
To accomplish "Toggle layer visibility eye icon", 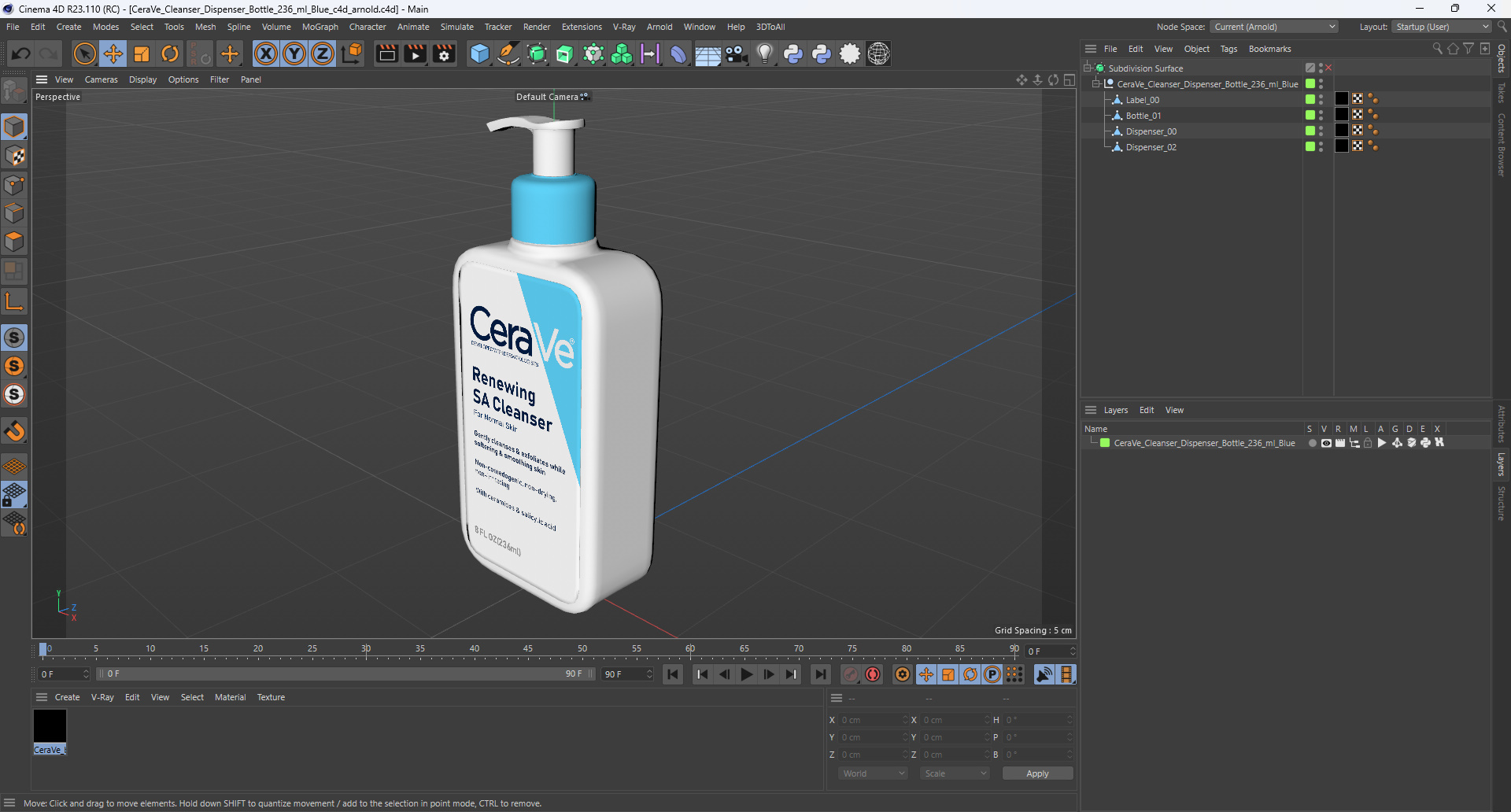I will click(1326, 443).
